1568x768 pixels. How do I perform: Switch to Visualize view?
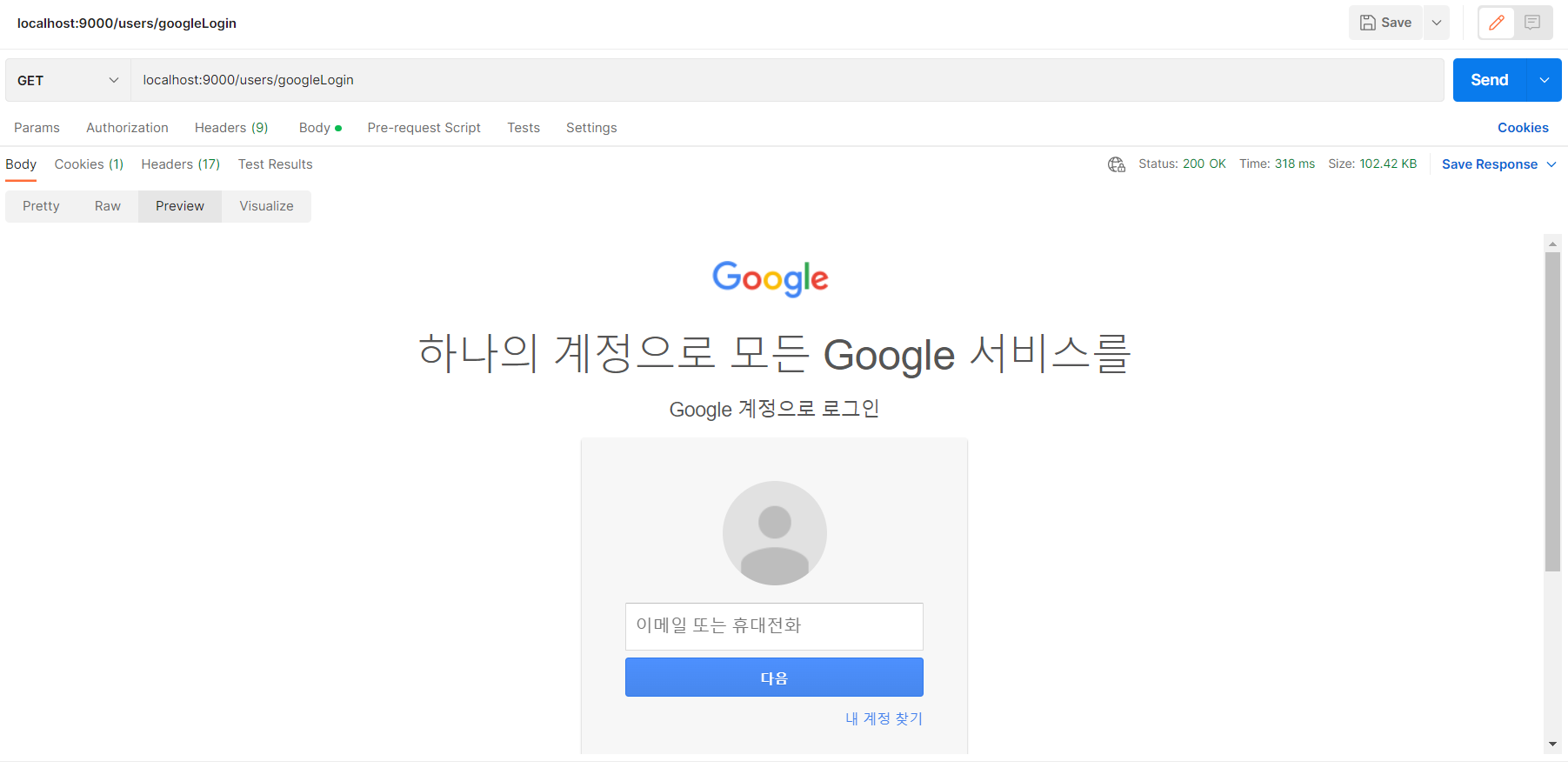pyautogui.click(x=266, y=206)
